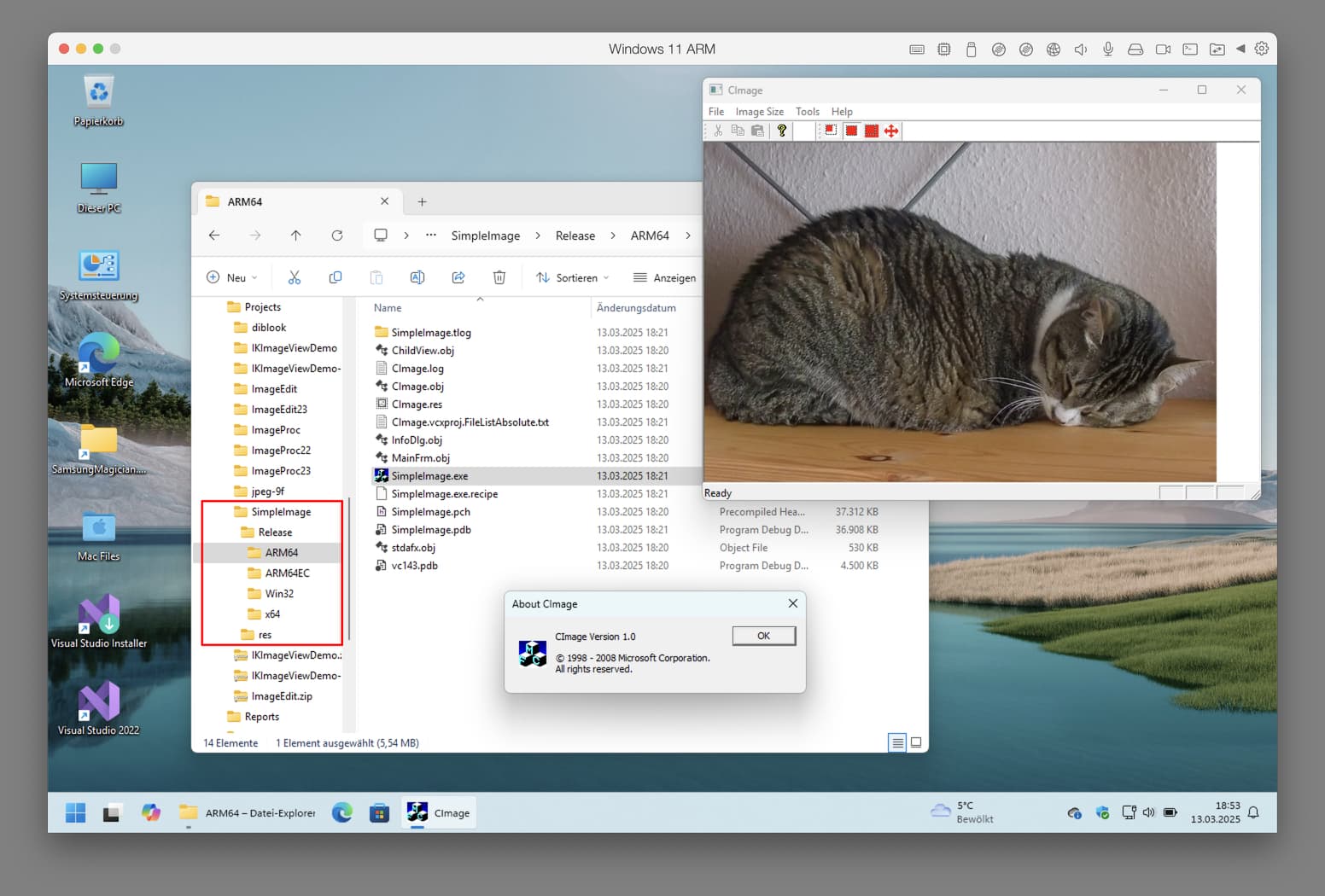Close the About CImage dialog
The width and height of the screenshot is (1325, 896).
(793, 603)
